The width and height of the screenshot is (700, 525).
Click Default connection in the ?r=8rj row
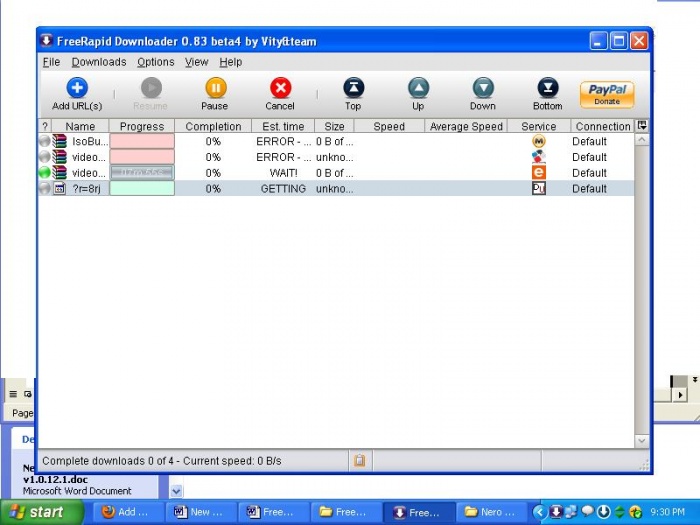589,189
